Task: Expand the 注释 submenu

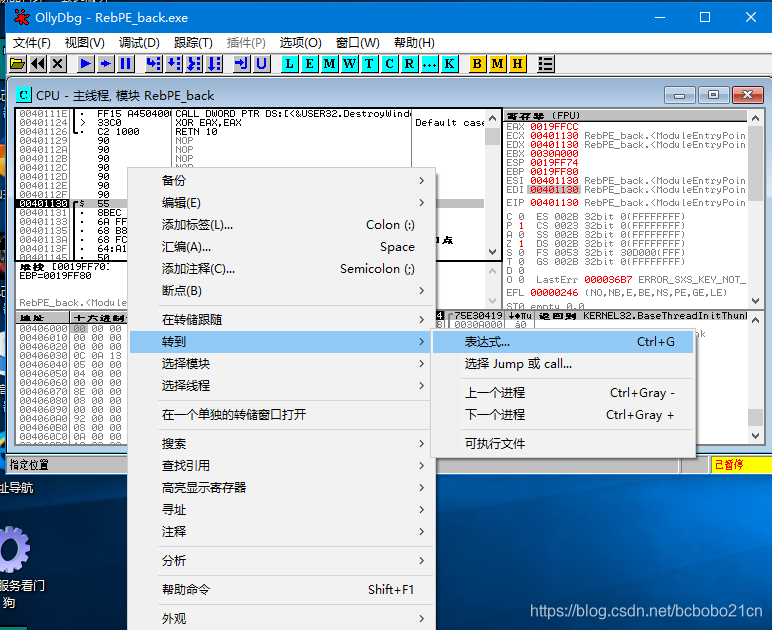Action: coord(282,532)
